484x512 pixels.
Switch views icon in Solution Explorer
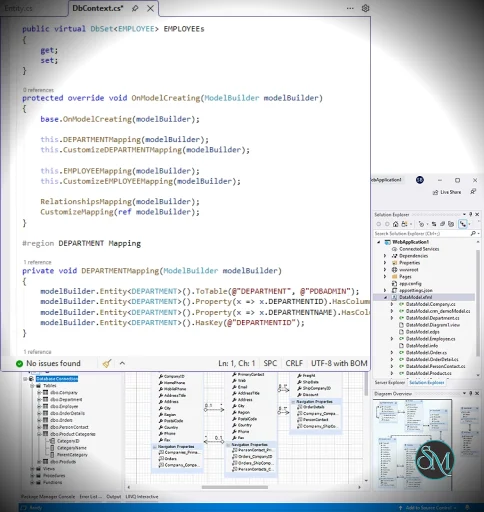coord(405,224)
